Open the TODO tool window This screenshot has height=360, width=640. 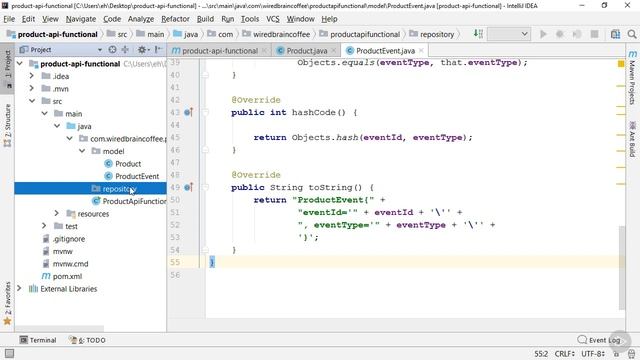[x=87, y=340]
